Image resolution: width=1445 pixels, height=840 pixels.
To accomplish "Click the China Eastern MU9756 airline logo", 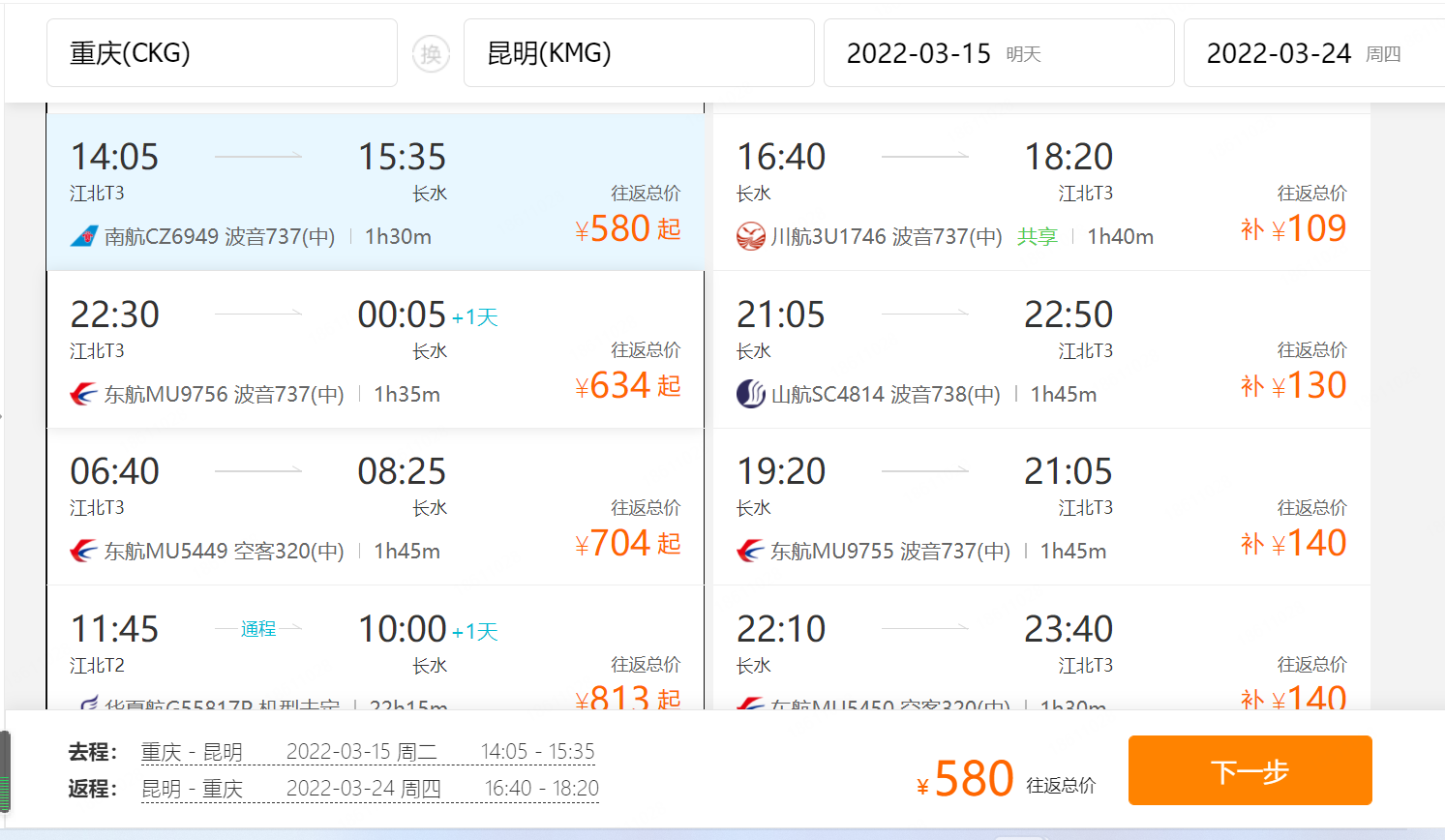I will pos(84,394).
